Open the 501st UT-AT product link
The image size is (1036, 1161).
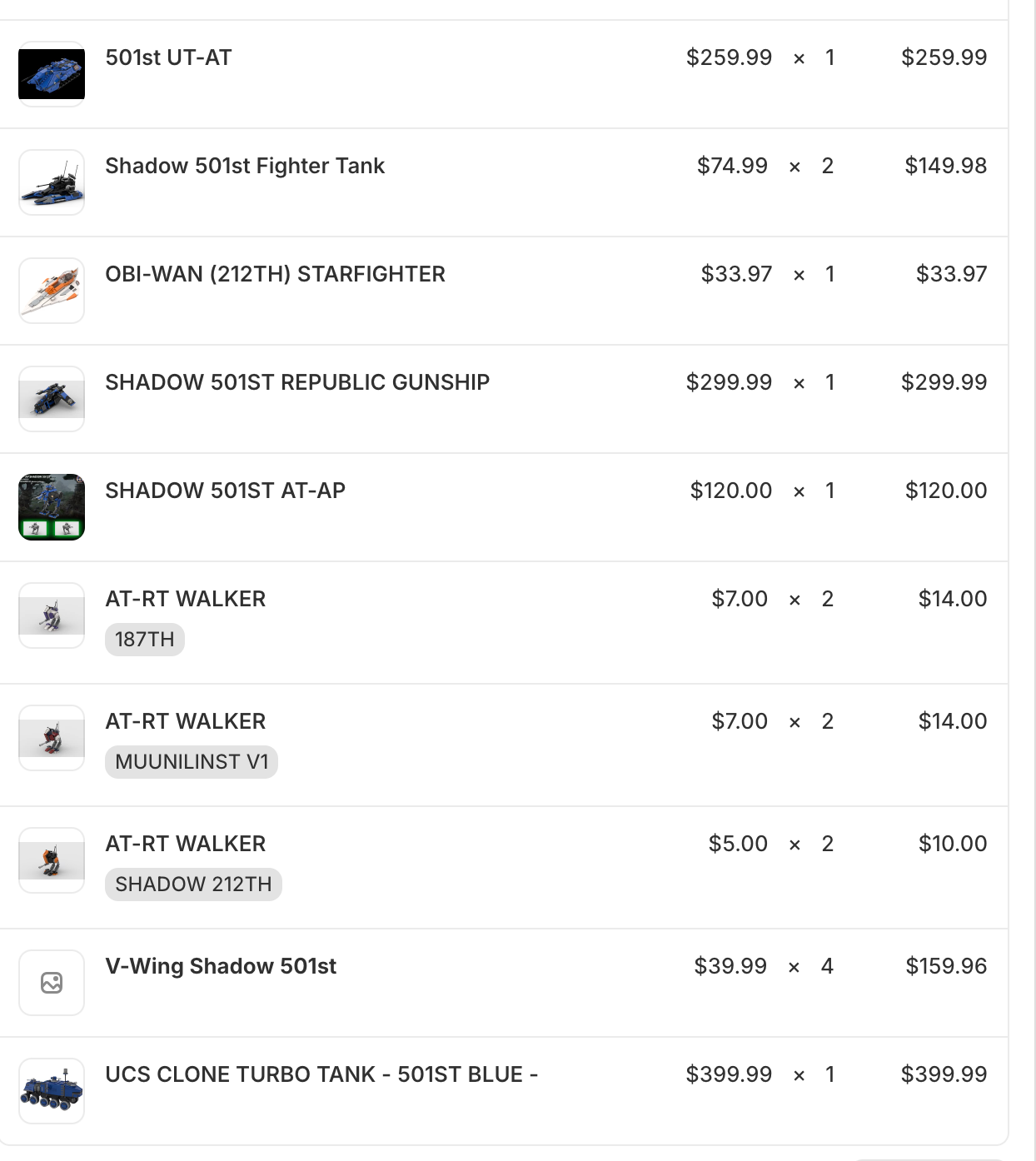(168, 57)
